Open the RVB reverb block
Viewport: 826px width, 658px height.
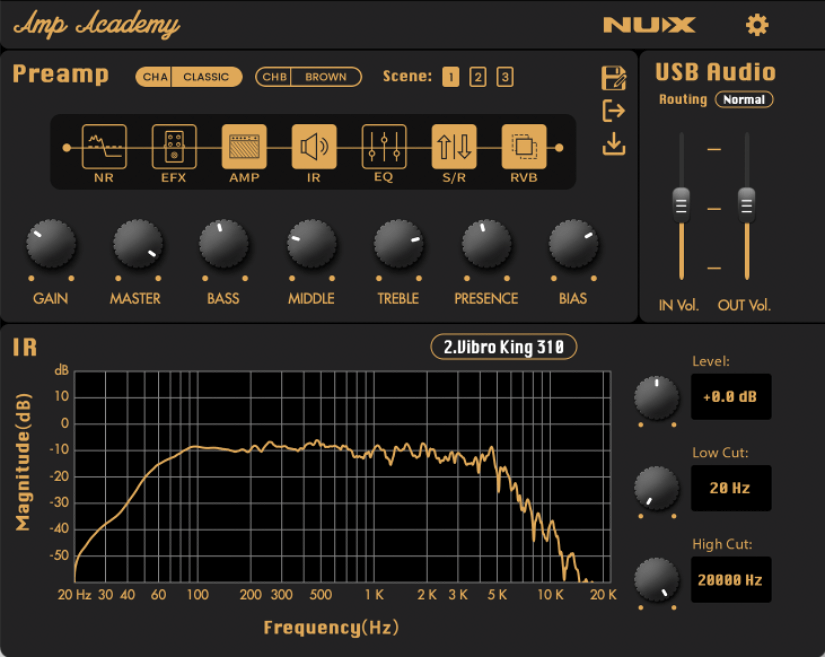point(524,147)
